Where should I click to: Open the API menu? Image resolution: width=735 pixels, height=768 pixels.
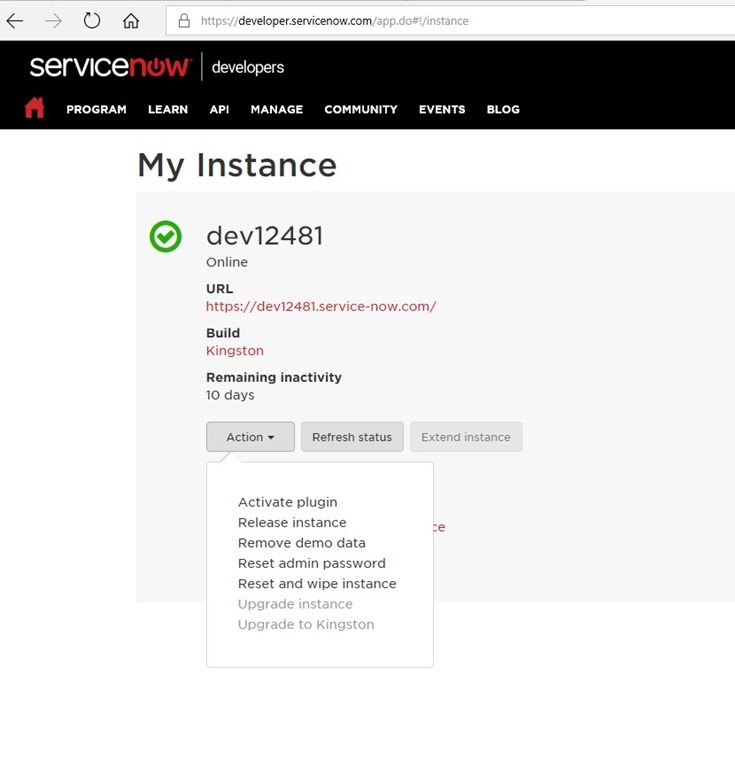[x=219, y=109]
